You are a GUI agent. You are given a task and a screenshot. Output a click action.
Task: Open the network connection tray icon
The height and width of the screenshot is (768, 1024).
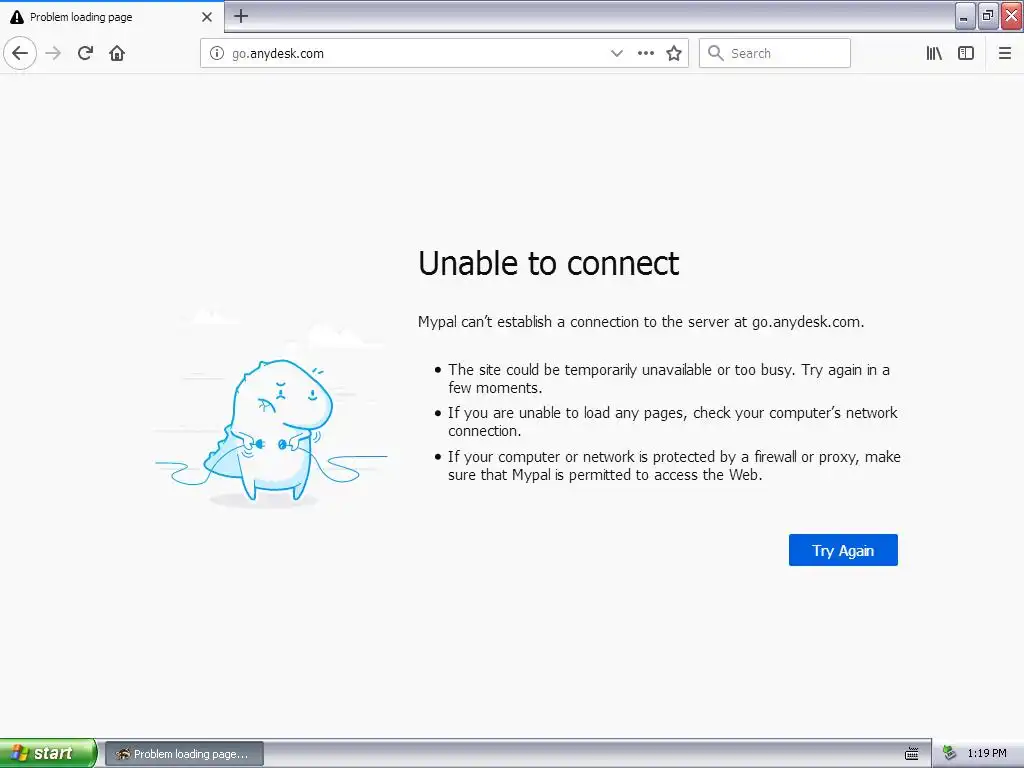949,753
